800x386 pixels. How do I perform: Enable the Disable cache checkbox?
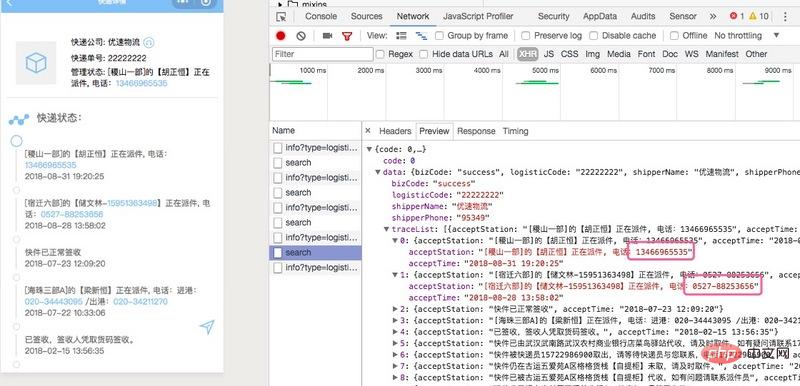click(x=593, y=36)
